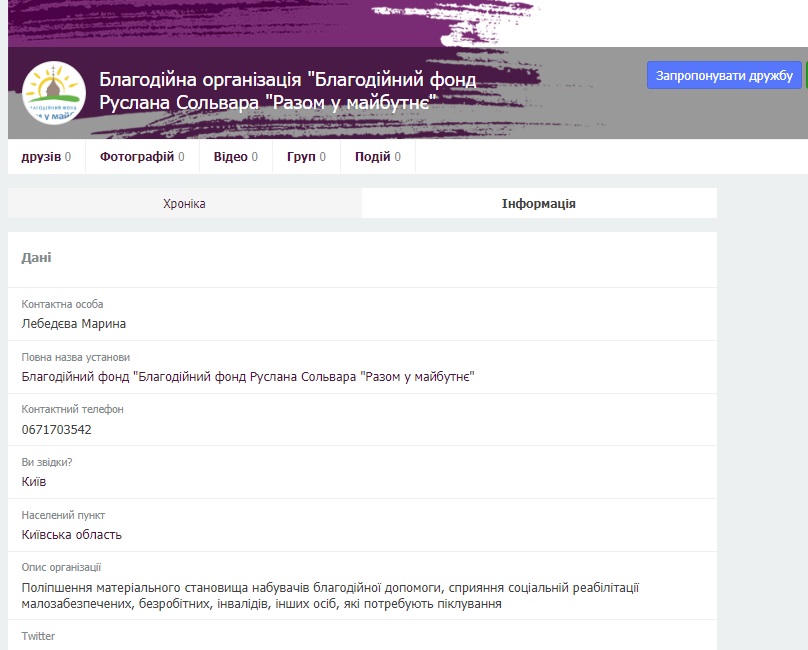Open the "Відео" section
Image resolution: width=808 pixels, height=650 pixels.
[x=232, y=155]
